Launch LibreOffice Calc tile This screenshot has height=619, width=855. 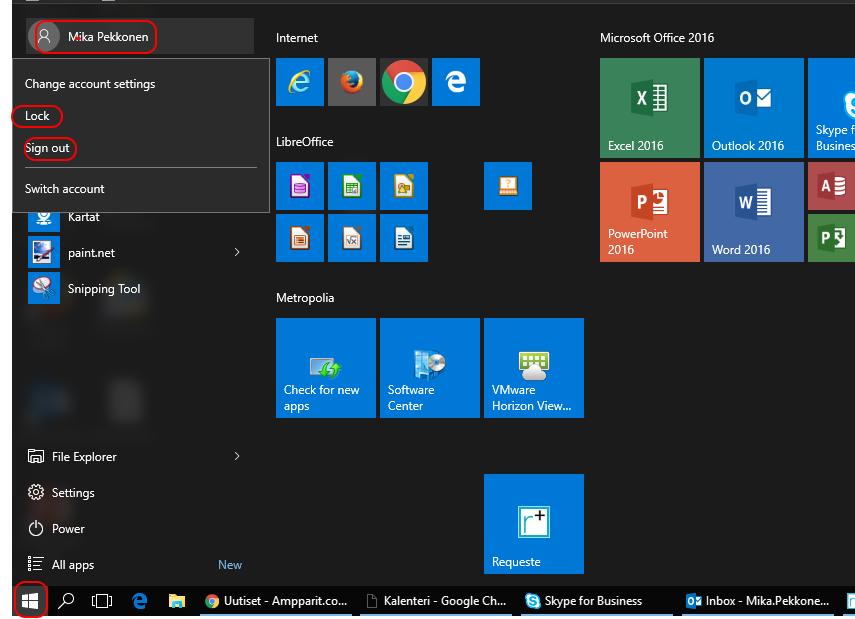352,186
